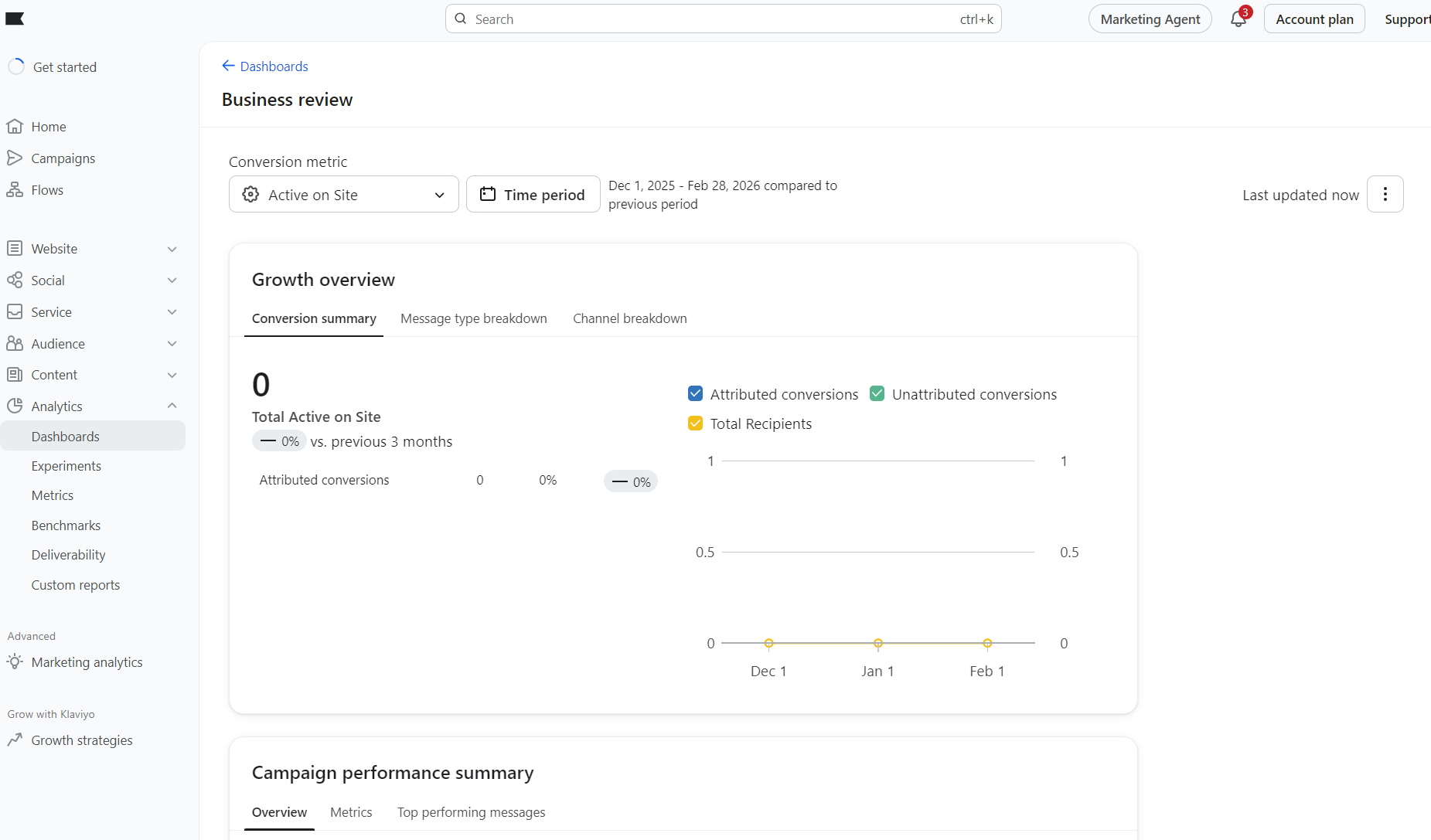1431x840 pixels.
Task: Click the search magnifier icon
Action: coord(460,19)
